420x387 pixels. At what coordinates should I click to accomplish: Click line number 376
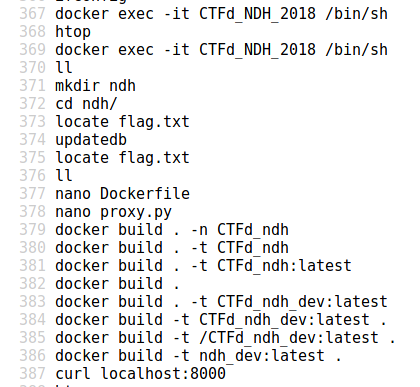32,176
